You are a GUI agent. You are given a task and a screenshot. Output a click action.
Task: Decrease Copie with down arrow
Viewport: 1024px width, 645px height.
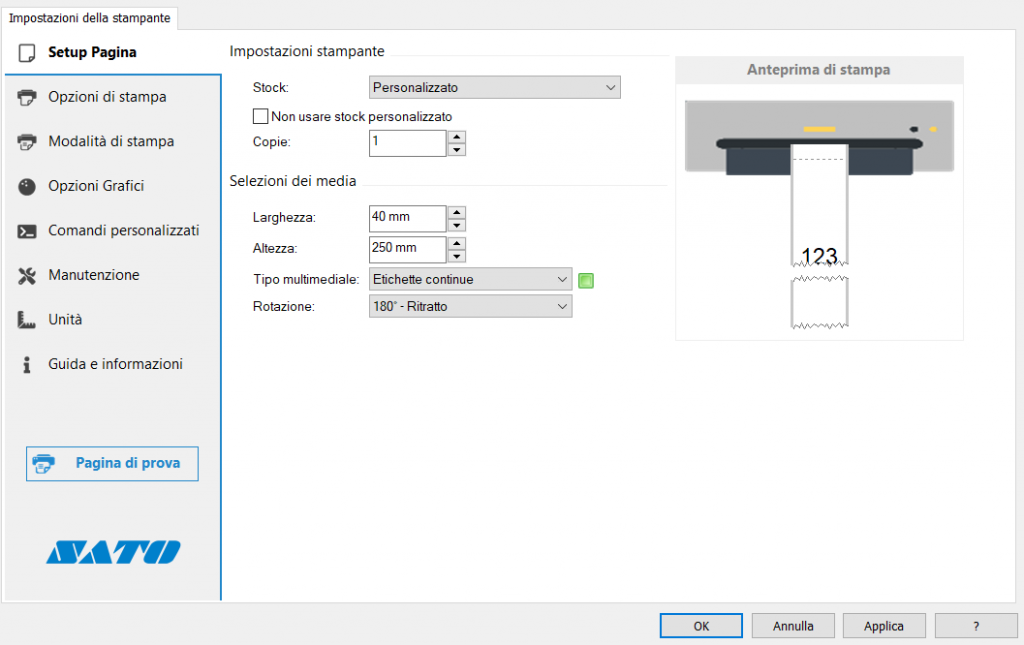[457, 150]
